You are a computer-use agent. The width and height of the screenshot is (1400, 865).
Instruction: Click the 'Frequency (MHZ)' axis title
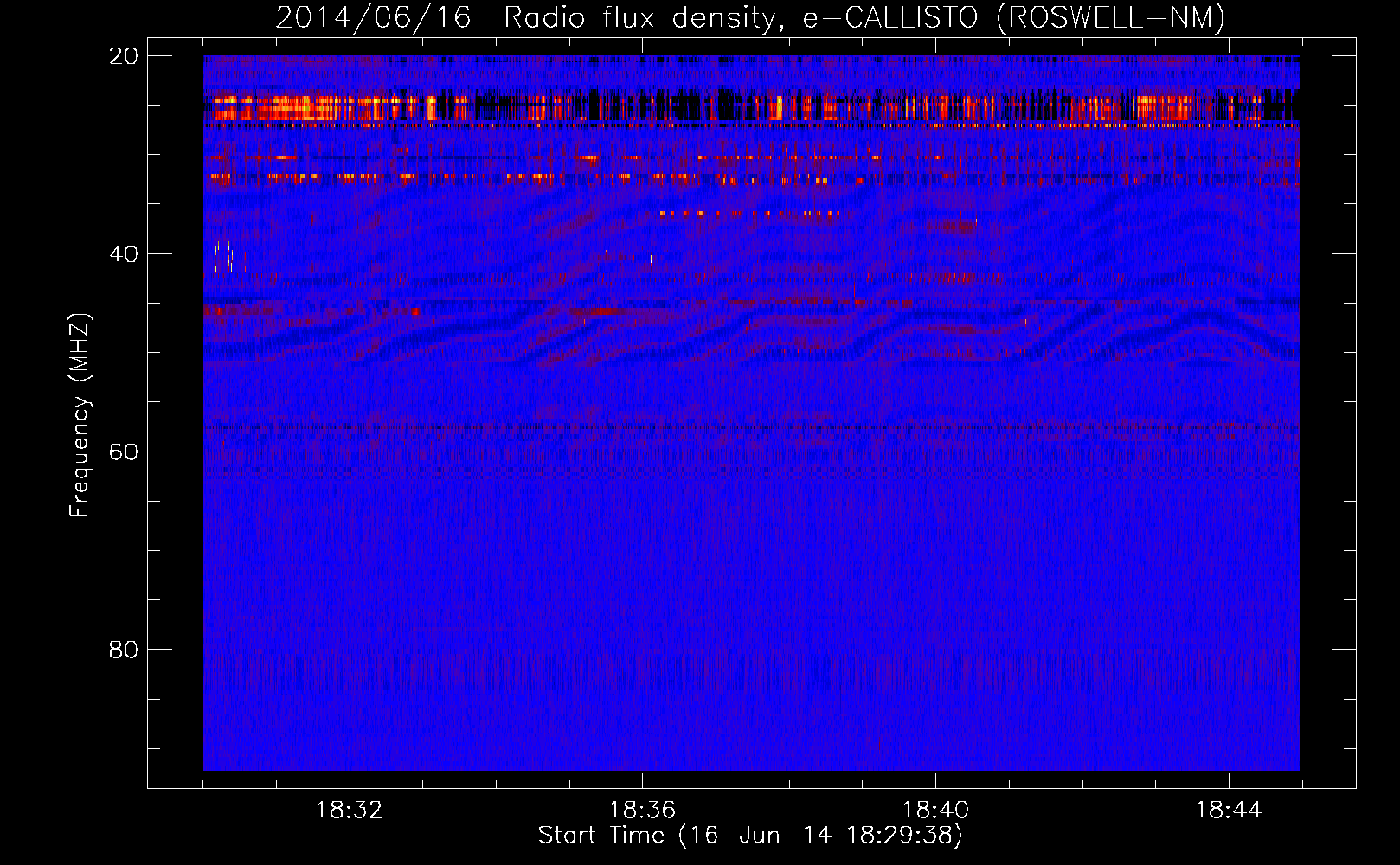click(80, 414)
